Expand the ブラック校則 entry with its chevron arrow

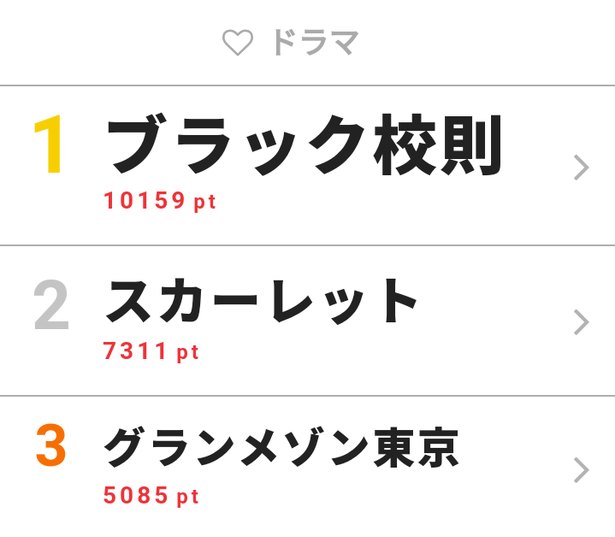point(581,167)
